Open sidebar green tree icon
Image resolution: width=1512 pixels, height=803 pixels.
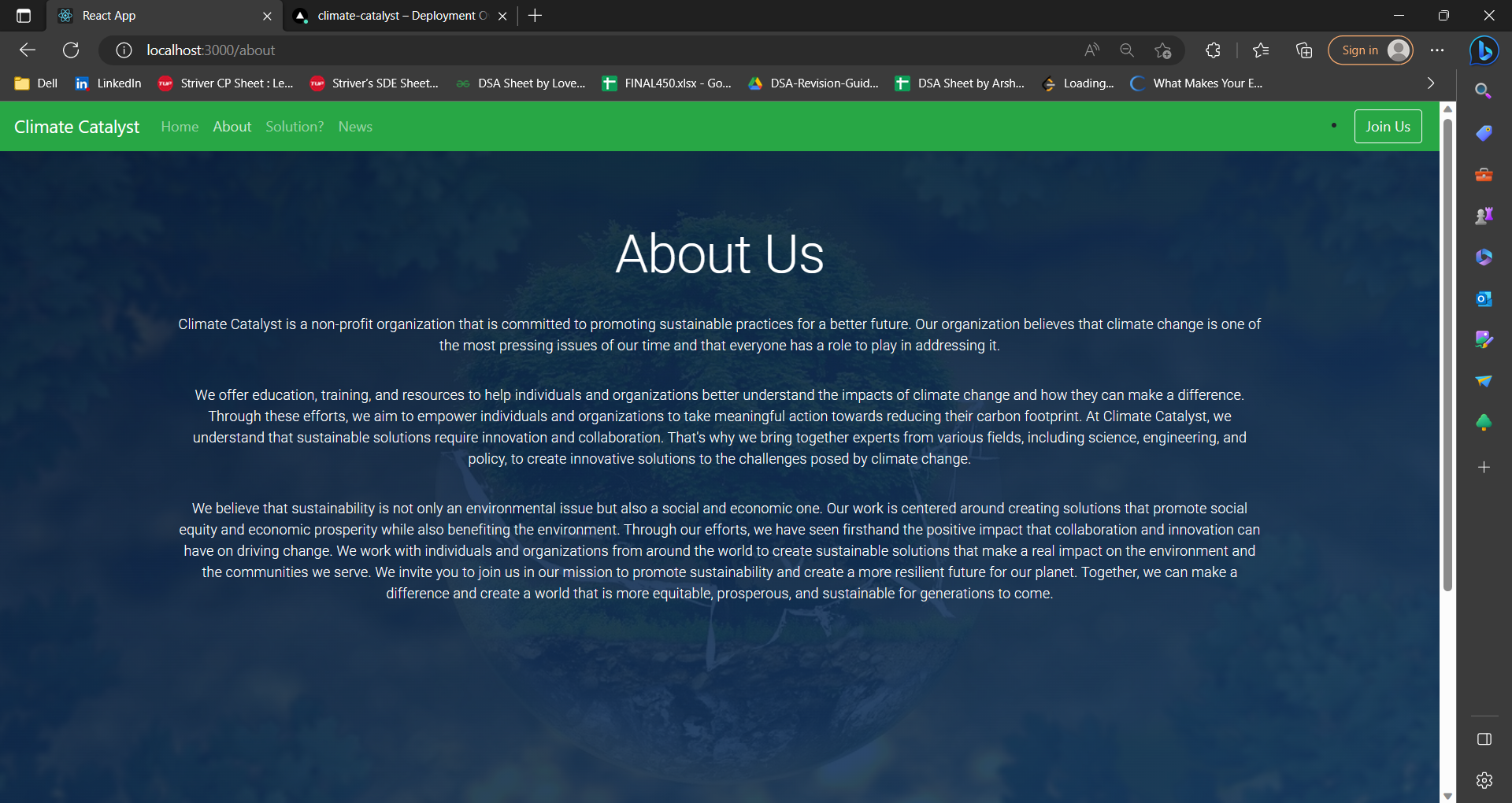coord(1484,424)
